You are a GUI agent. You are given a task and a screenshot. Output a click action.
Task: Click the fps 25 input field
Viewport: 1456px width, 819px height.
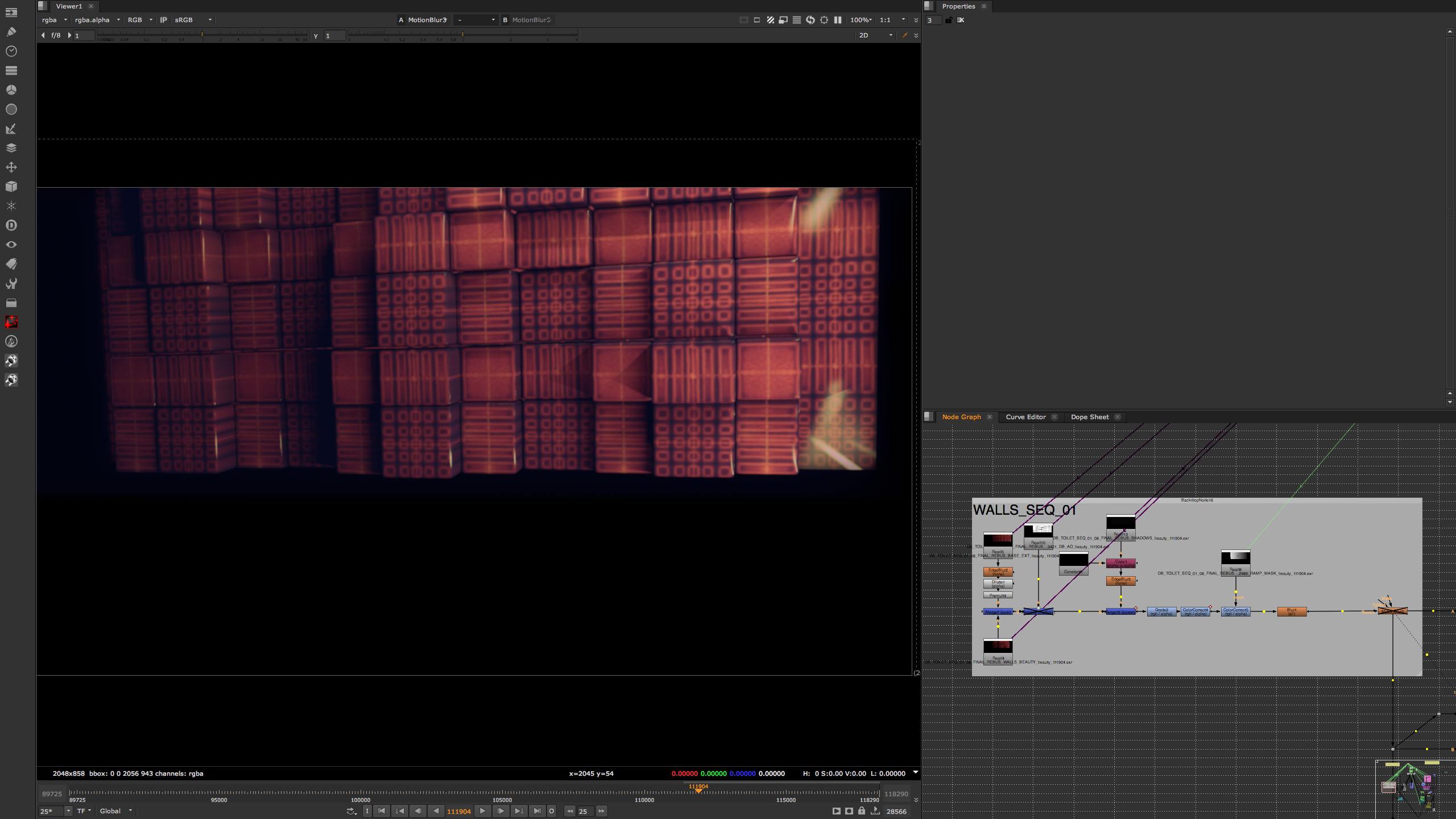point(52,811)
